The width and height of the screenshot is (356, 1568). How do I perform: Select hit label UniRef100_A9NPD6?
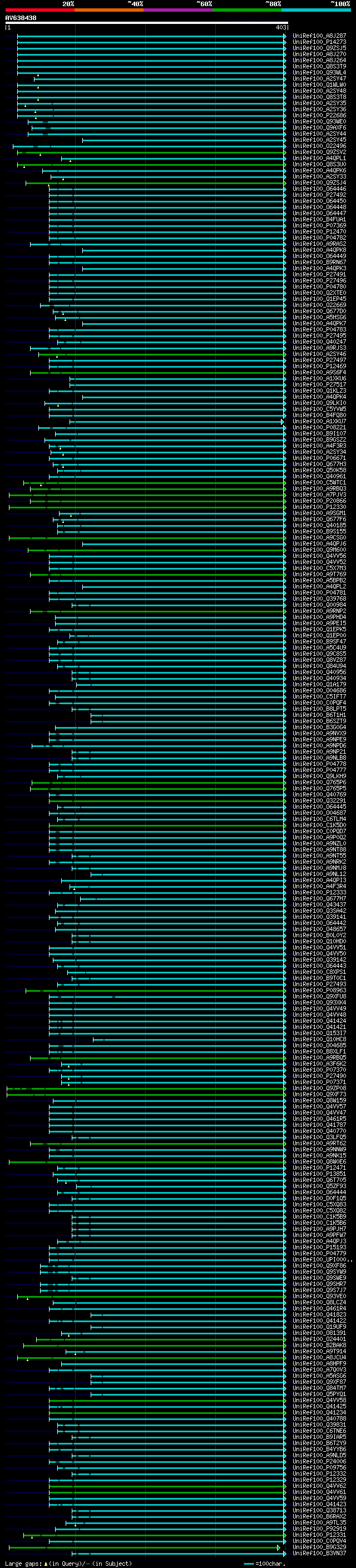click(x=319, y=746)
